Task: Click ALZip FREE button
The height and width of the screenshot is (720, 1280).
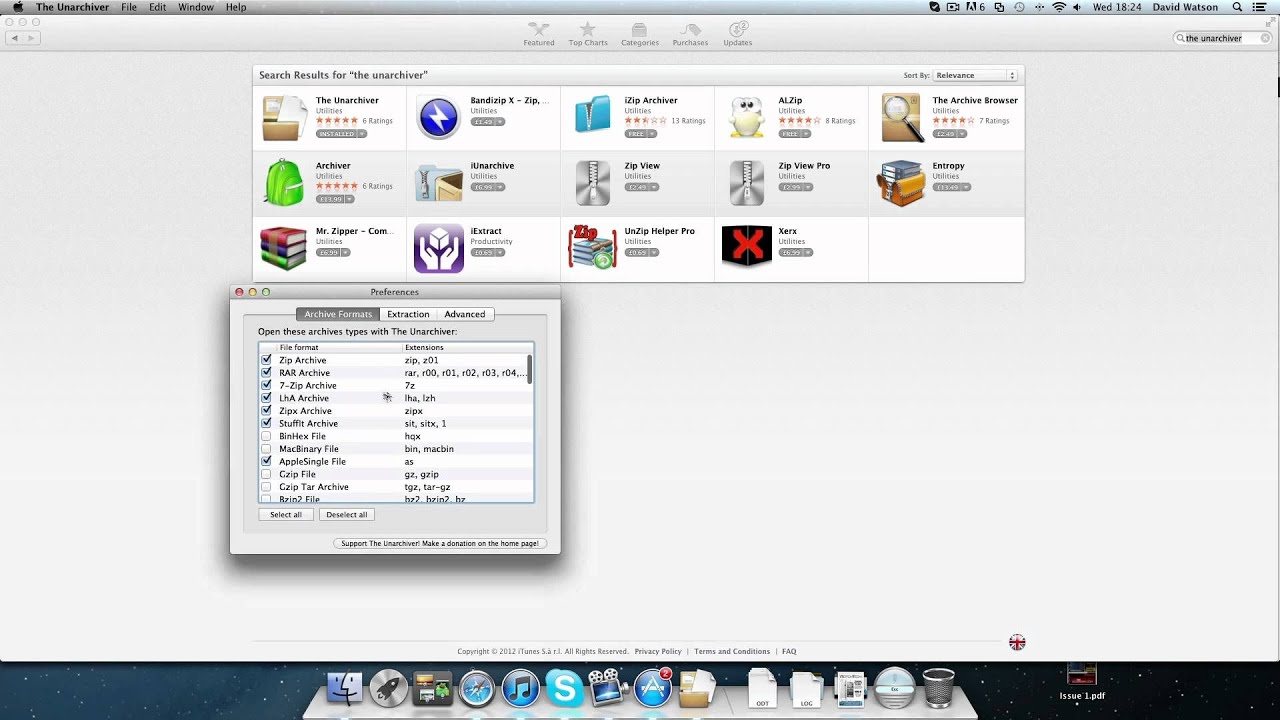Action: pyautogui.click(x=793, y=134)
